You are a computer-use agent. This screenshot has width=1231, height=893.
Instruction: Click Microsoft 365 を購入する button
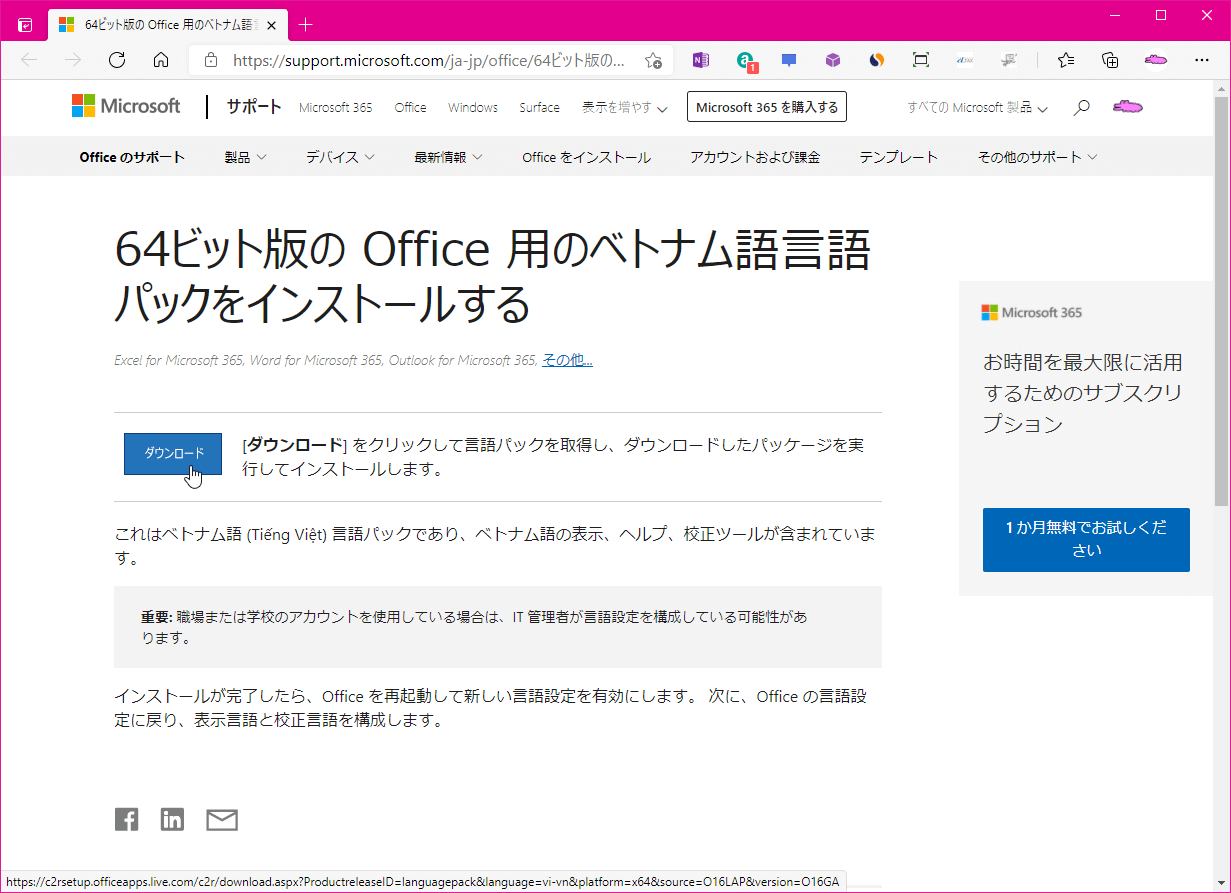click(x=767, y=107)
